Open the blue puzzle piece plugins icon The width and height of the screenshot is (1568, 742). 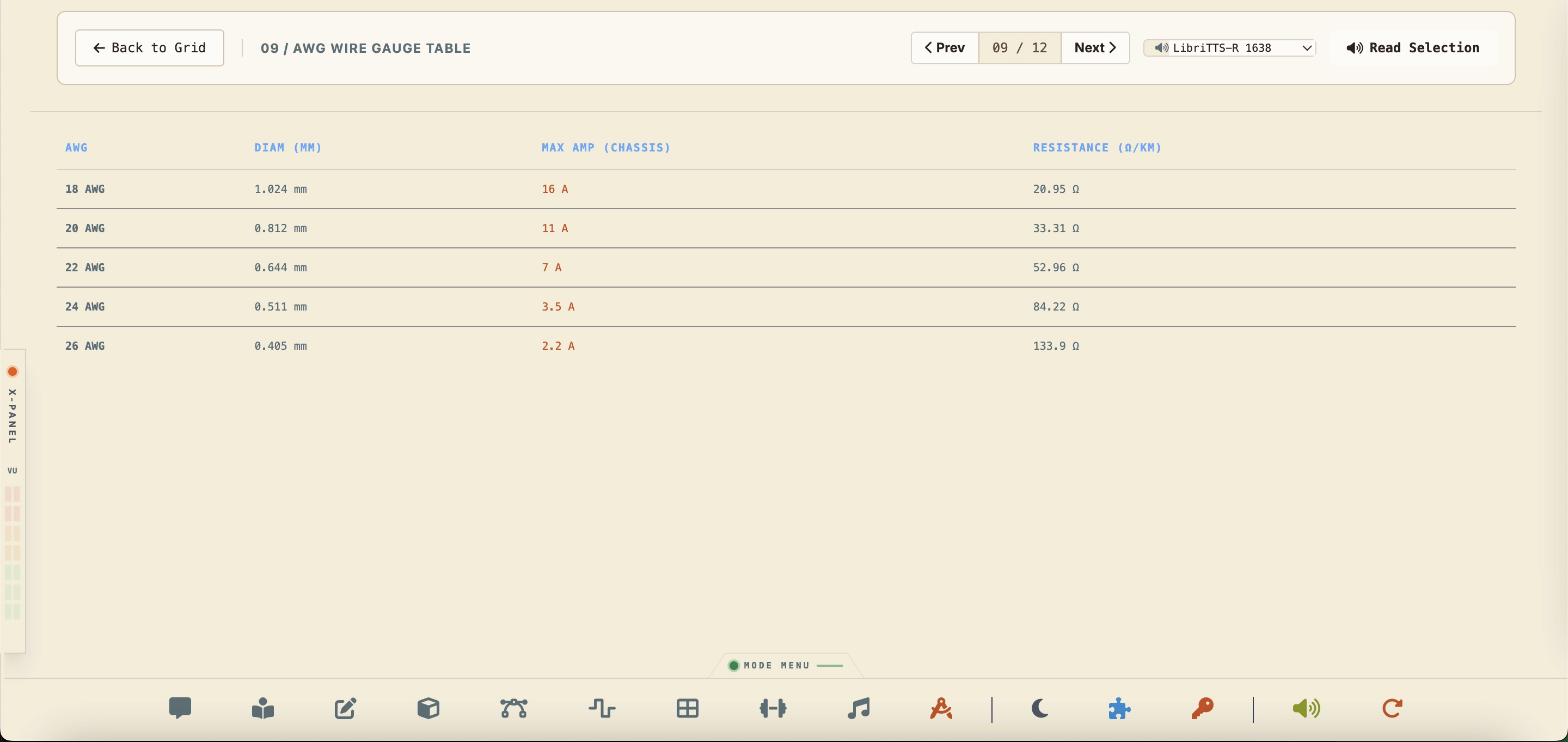pyautogui.click(x=1119, y=708)
